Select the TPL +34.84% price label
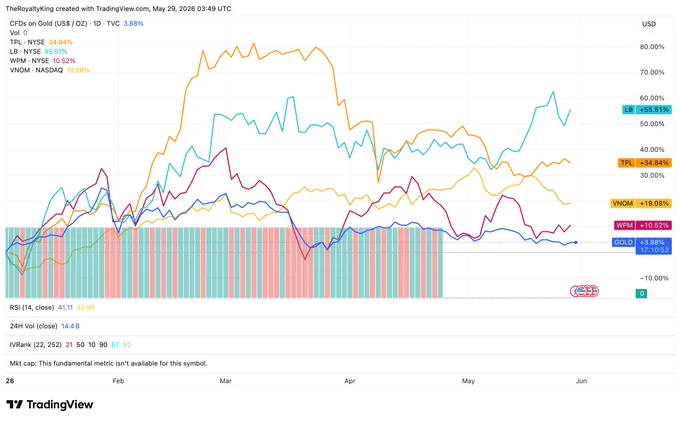 pos(645,163)
